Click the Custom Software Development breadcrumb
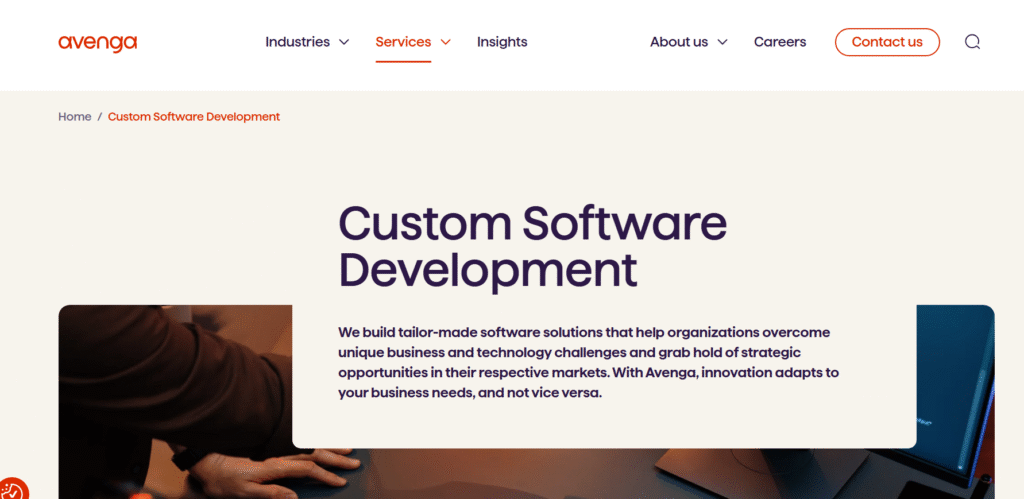 tap(194, 117)
